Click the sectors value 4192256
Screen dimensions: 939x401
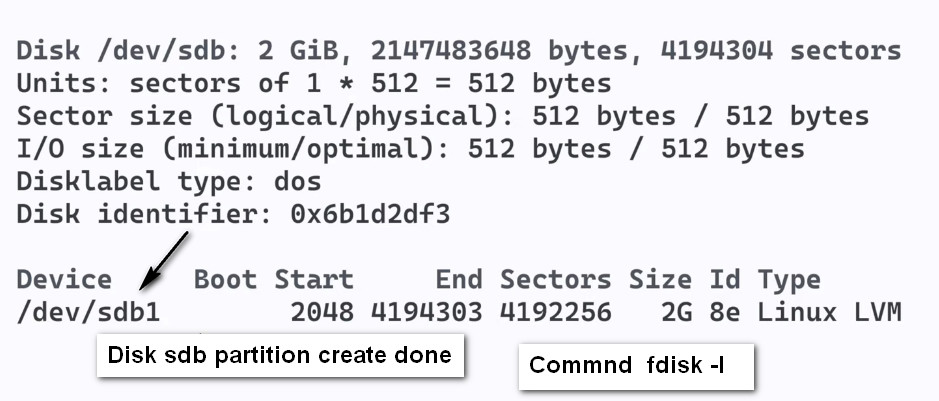coord(556,312)
